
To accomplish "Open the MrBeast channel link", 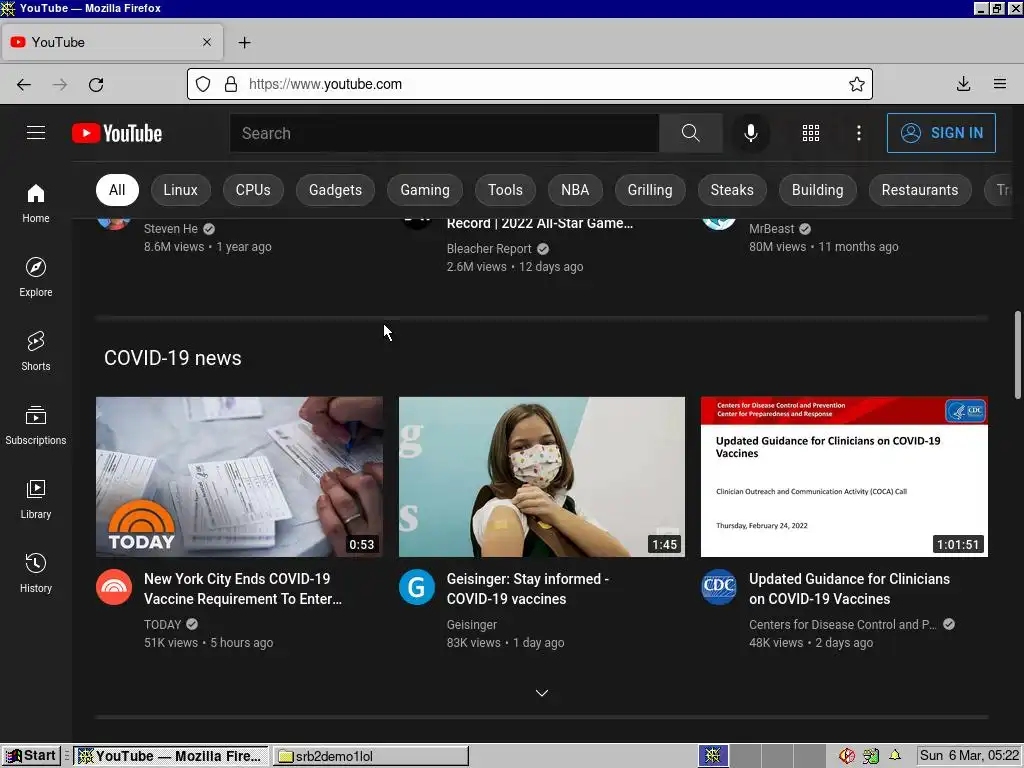I will pos(771,229).
